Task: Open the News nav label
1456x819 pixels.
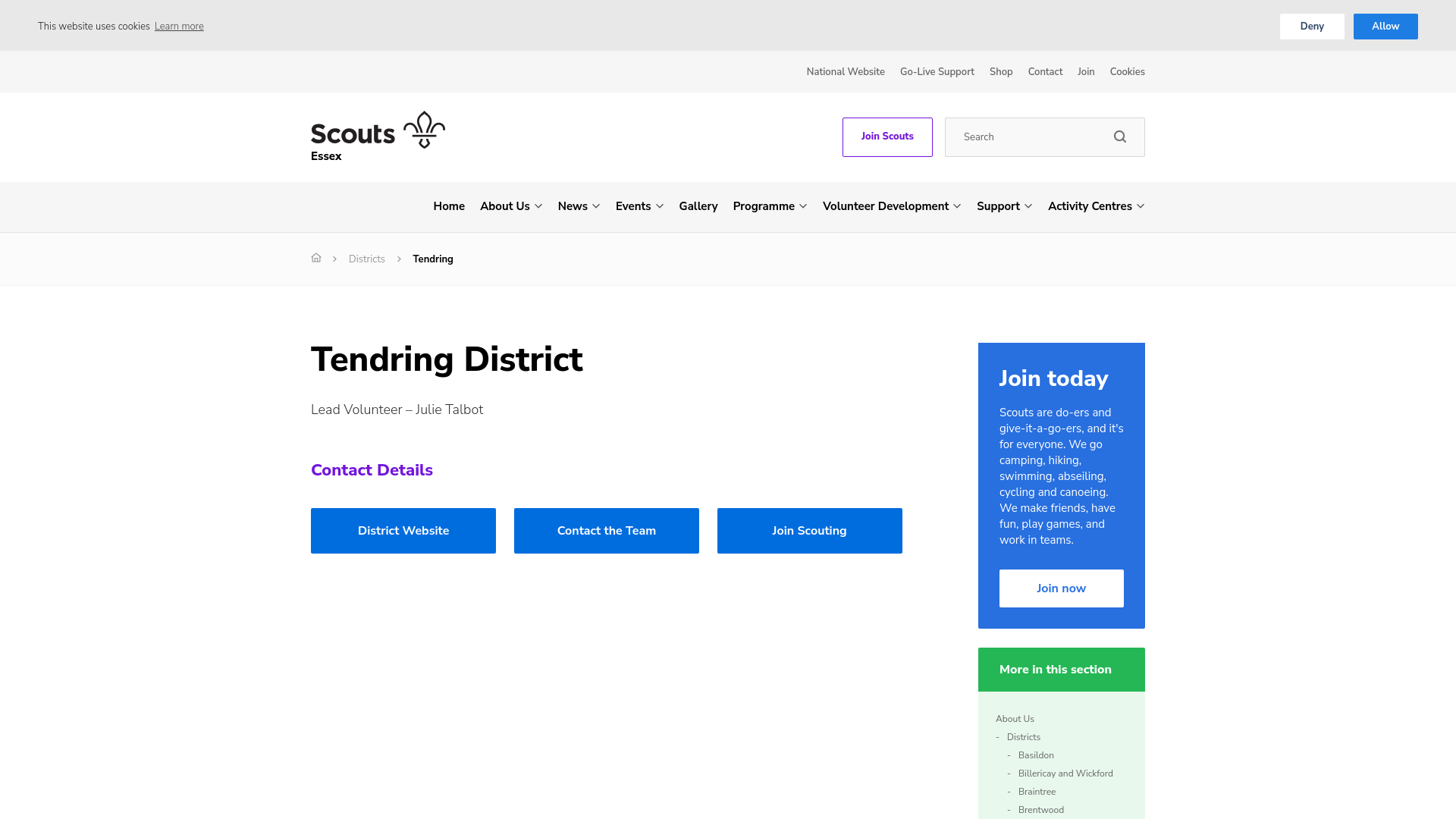Action: click(x=573, y=206)
